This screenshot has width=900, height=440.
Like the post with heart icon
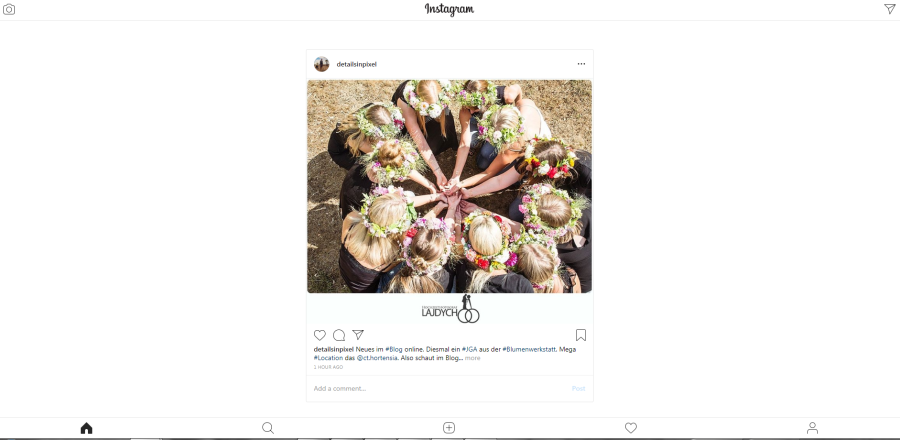(320, 335)
